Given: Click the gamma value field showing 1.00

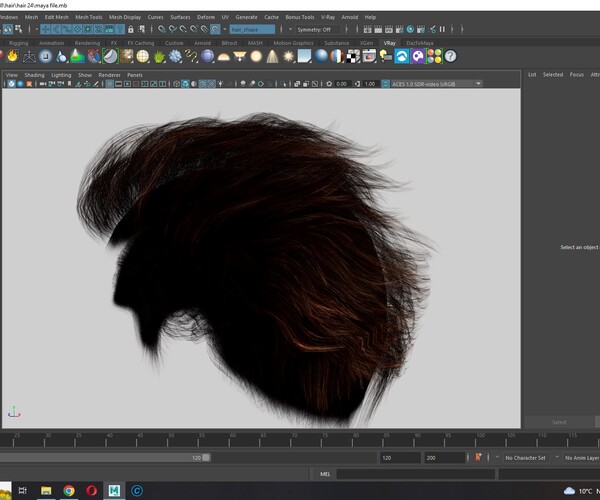Looking at the screenshot, I should [370, 84].
